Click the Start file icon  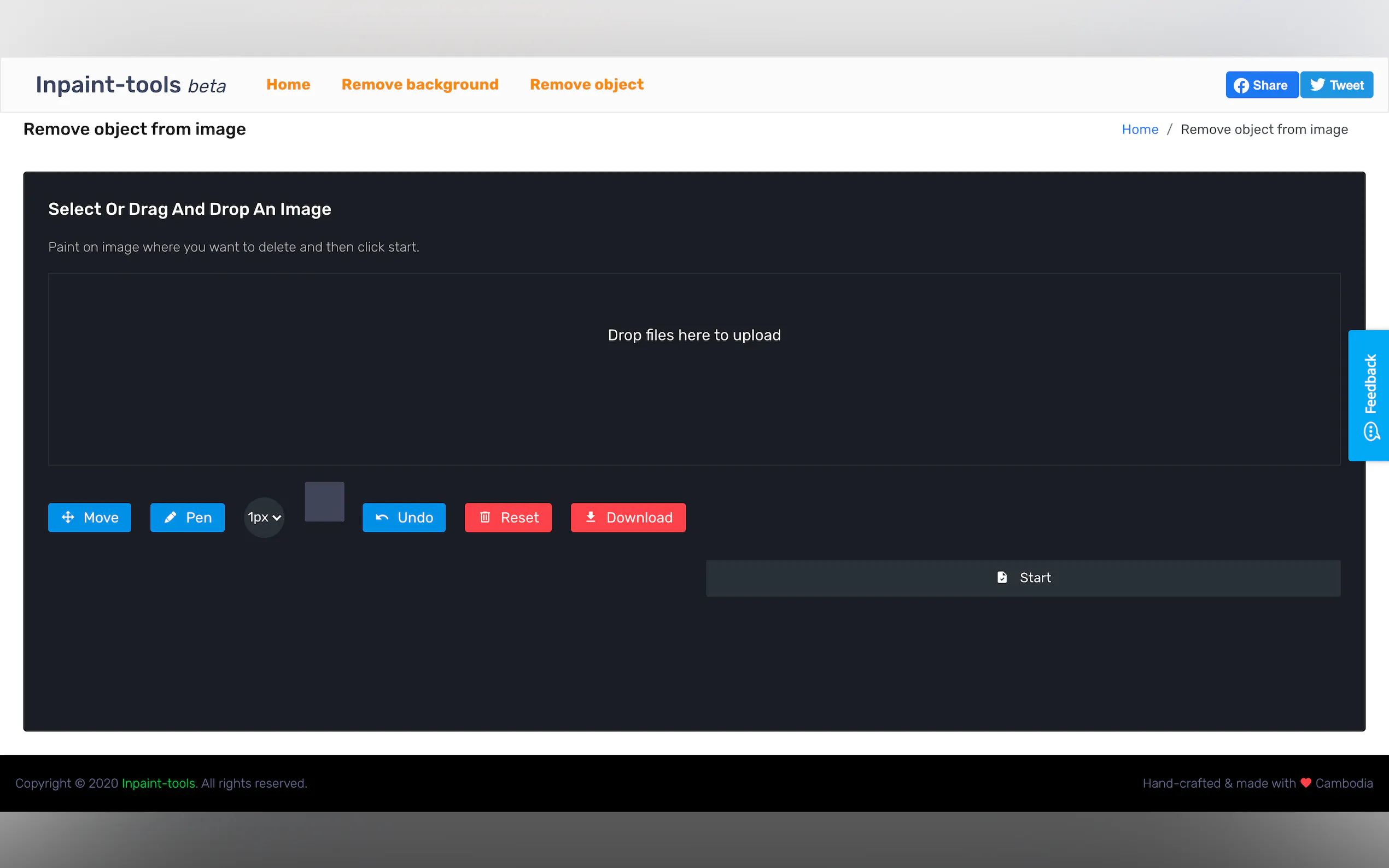pos(1002,577)
